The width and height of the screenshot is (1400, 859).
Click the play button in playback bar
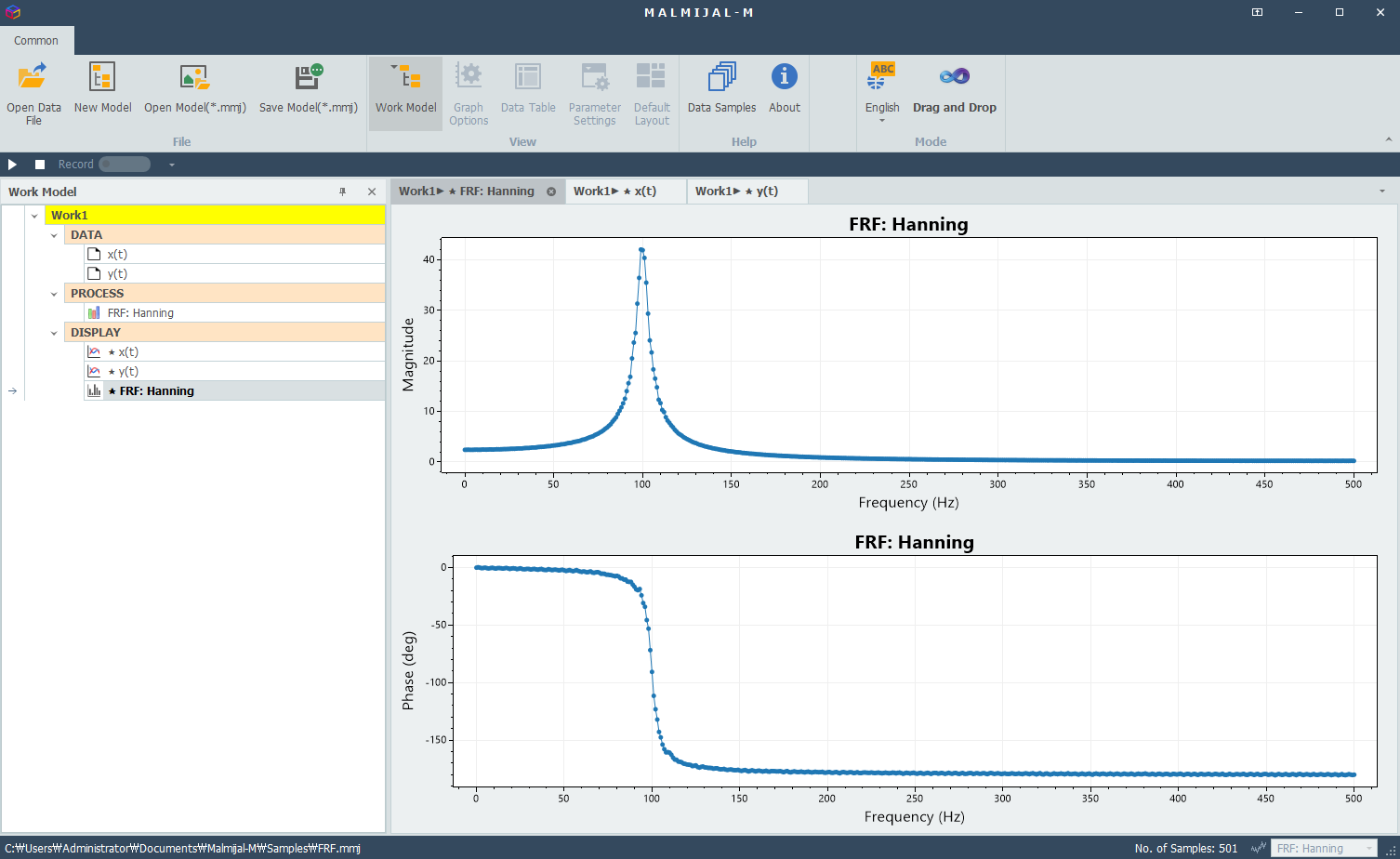12,165
